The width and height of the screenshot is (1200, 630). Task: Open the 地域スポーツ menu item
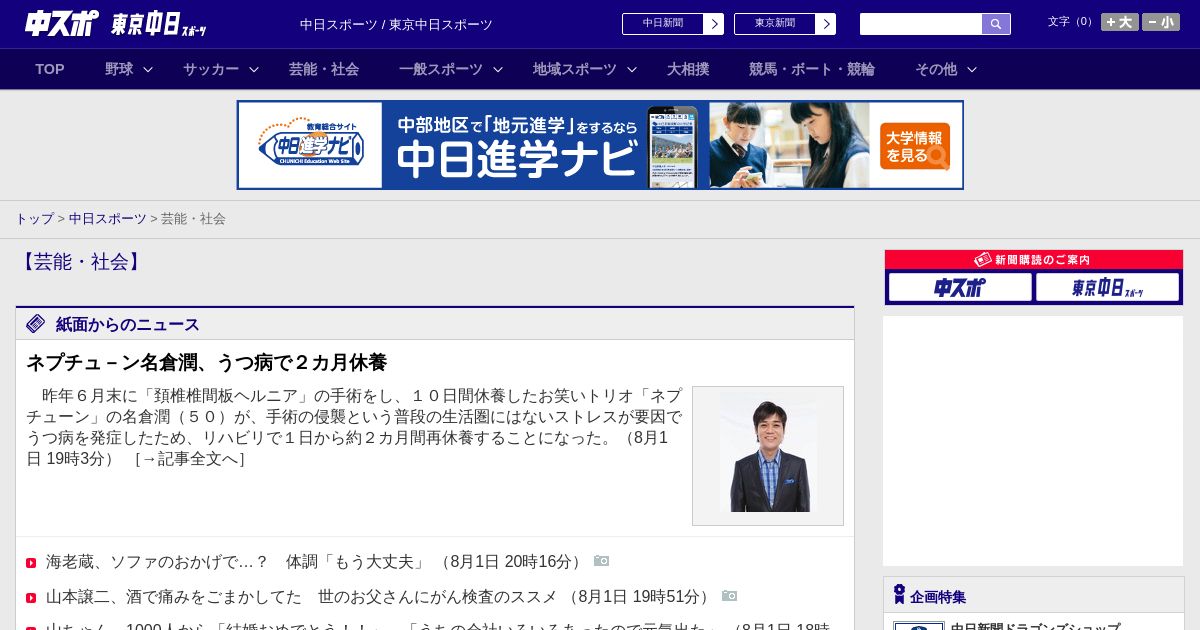tap(575, 69)
